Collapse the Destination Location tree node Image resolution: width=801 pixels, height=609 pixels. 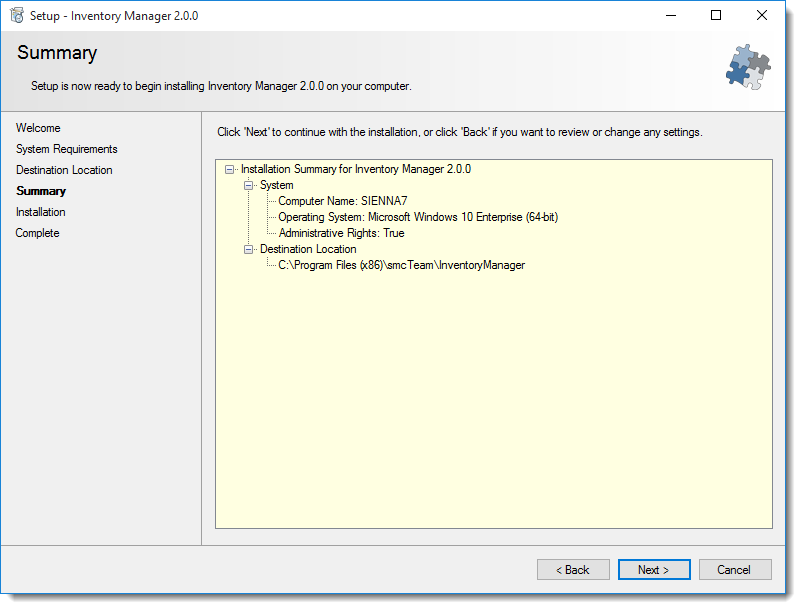[248, 249]
